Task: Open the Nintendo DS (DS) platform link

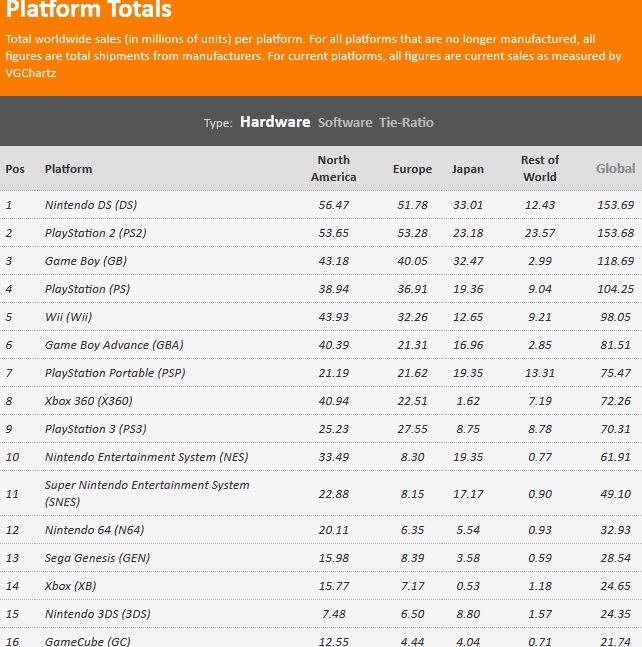Action: 91,205
